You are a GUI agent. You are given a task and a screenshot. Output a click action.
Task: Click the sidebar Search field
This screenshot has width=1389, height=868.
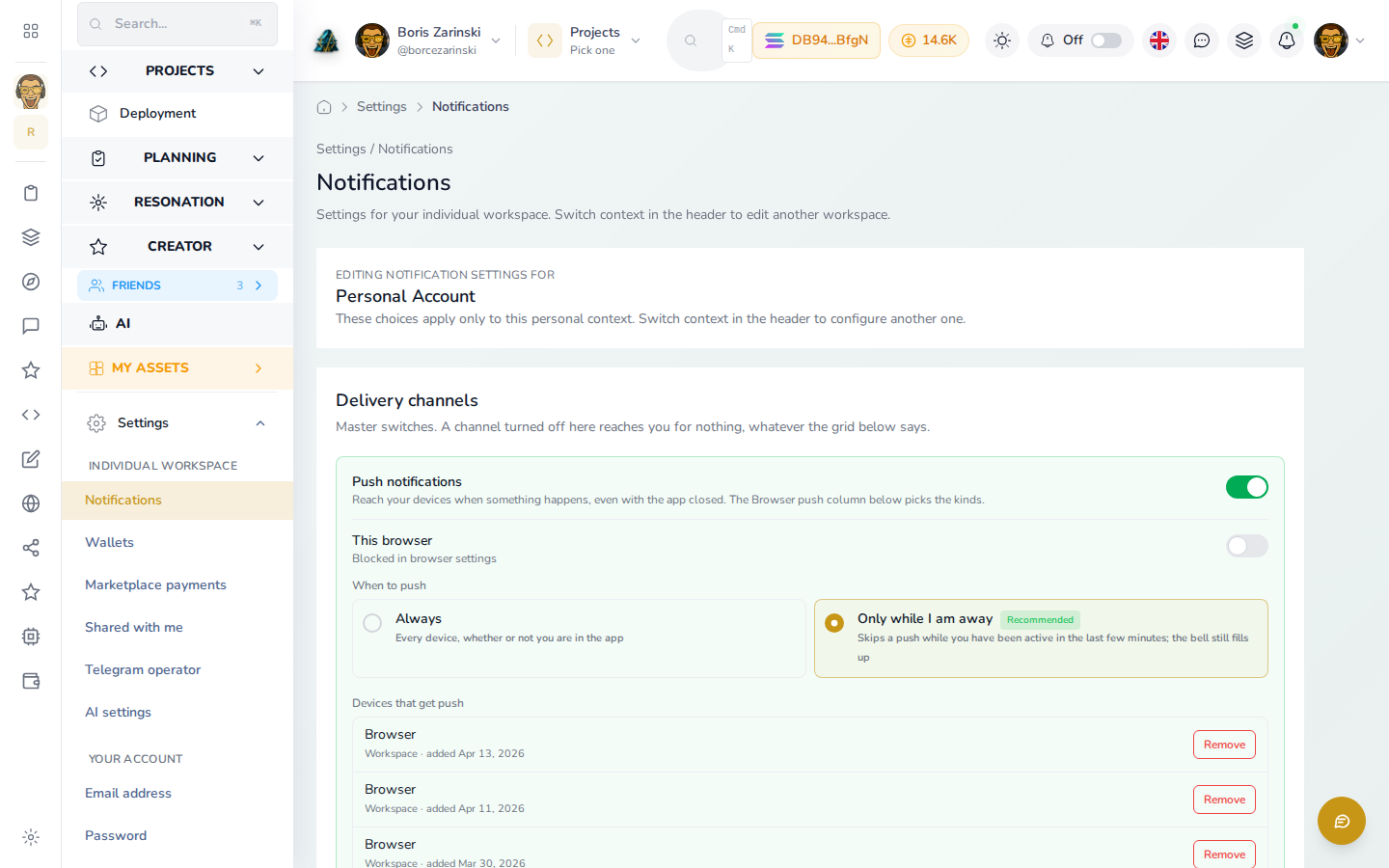click(177, 24)
